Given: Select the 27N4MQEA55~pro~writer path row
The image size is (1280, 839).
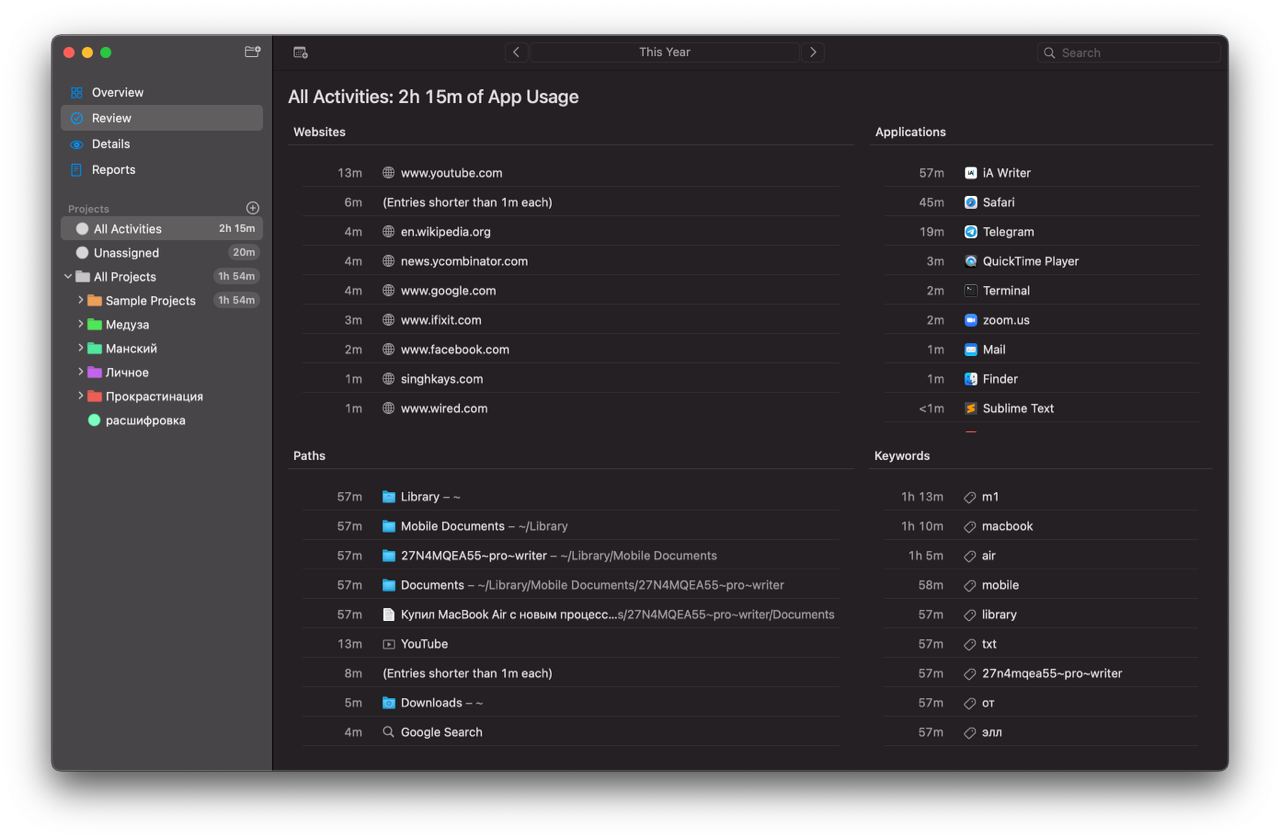Looking at the screenshot, I should click(571, 555).
